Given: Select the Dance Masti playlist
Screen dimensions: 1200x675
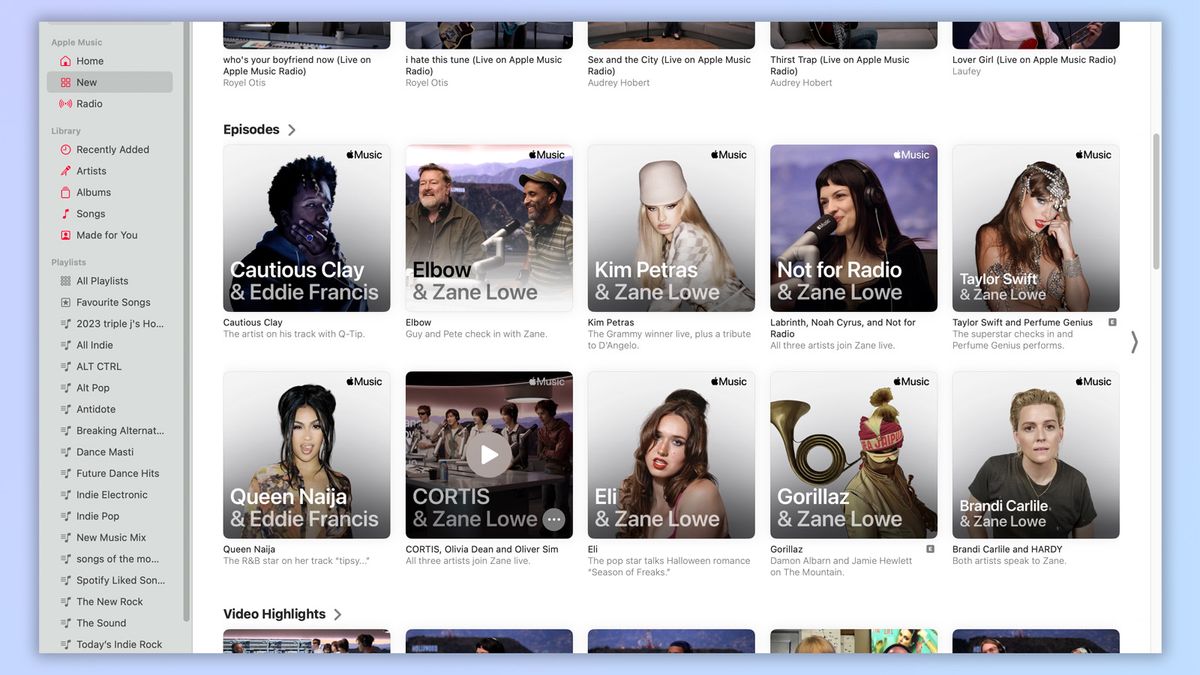Looking at the screenshot, I should [x=110, y=452].
